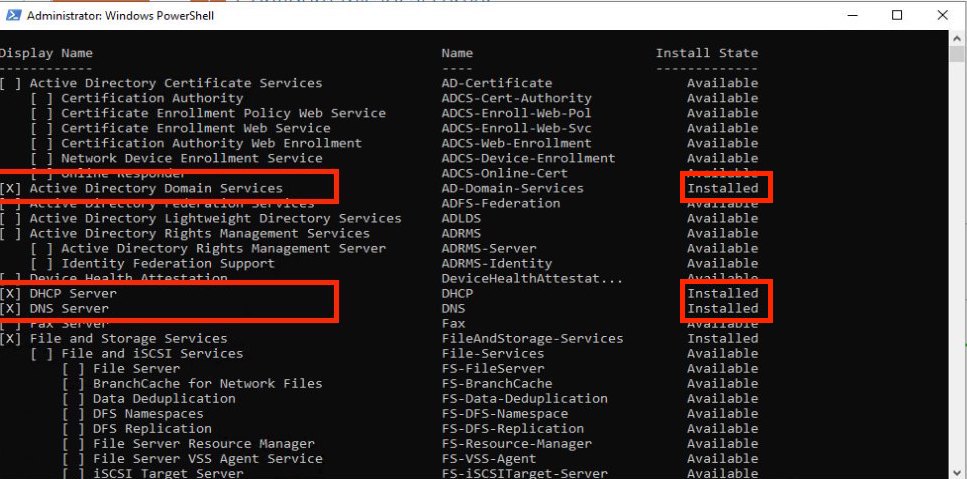
Task: Click the 'AD-Certificate' name value
Action: click(x=497, y=83)
